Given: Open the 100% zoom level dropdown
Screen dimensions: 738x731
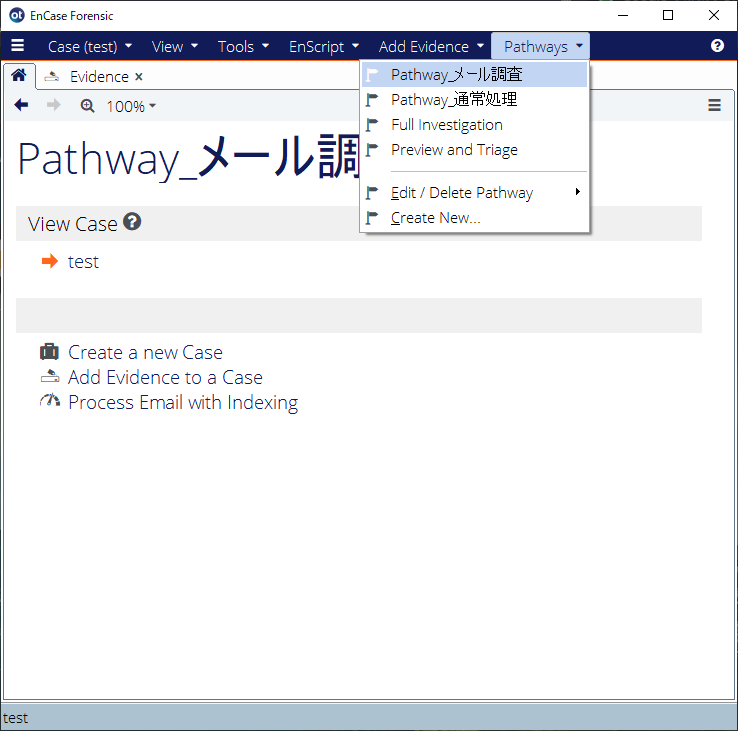Looking at the screenshot, I should coord(131,106).
